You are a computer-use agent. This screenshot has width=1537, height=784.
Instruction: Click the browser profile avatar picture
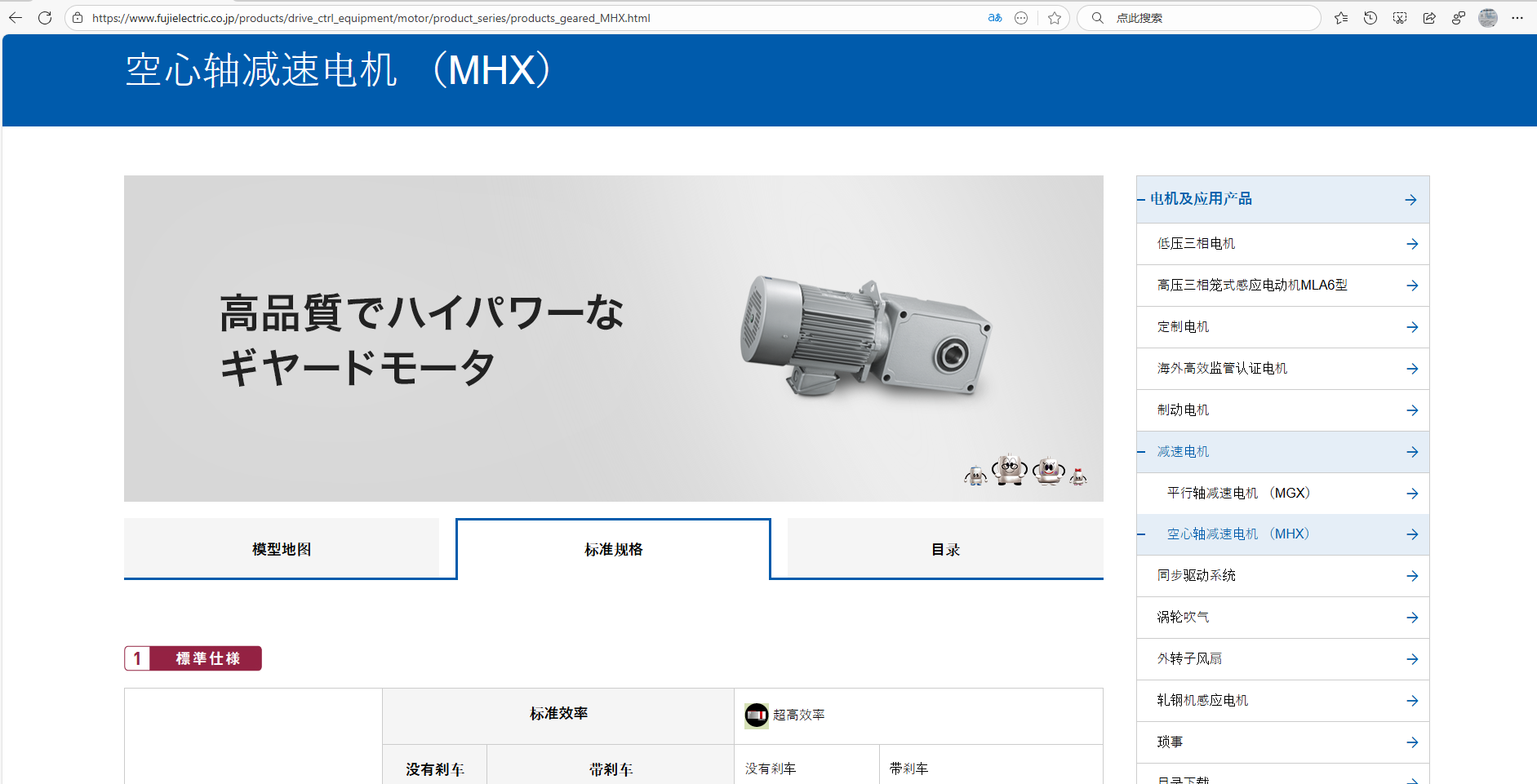point(1488,17)
